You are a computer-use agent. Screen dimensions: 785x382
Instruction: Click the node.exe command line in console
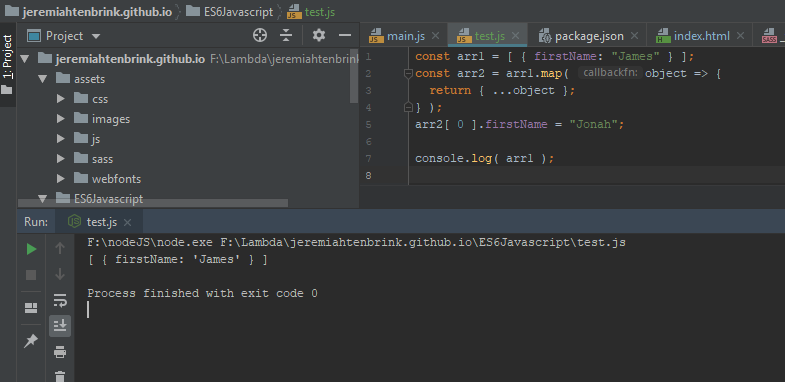click(x=356, y=243)
